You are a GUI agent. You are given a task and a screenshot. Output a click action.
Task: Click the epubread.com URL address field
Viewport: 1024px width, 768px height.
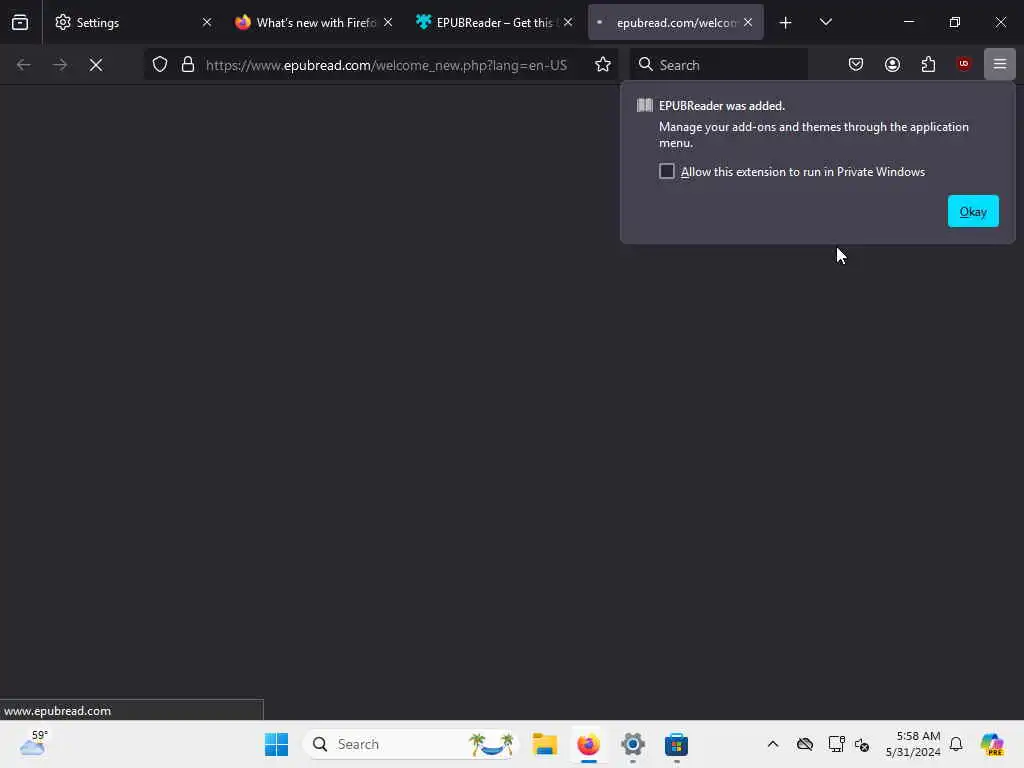387,65
